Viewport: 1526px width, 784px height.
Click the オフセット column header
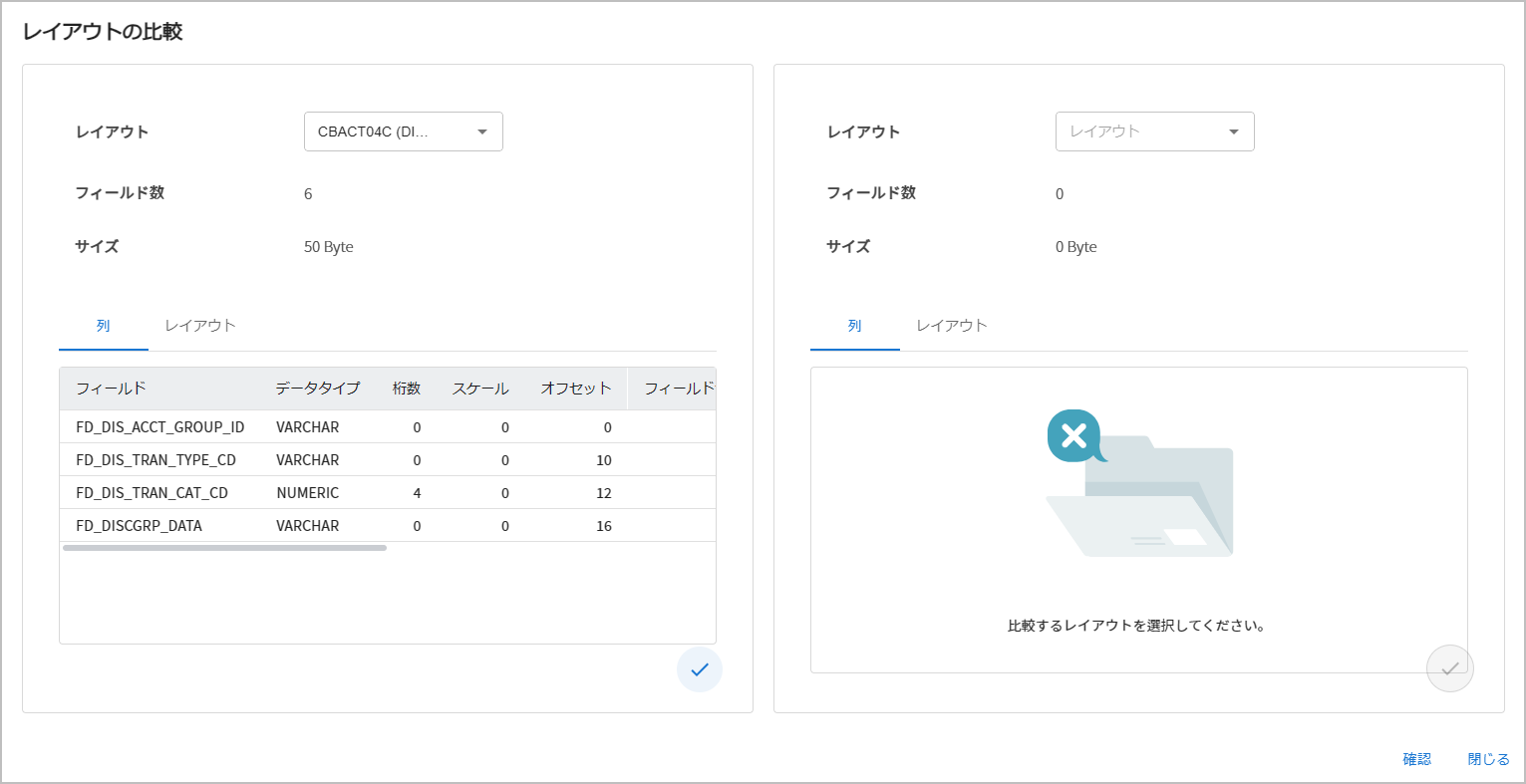(576, 389)
